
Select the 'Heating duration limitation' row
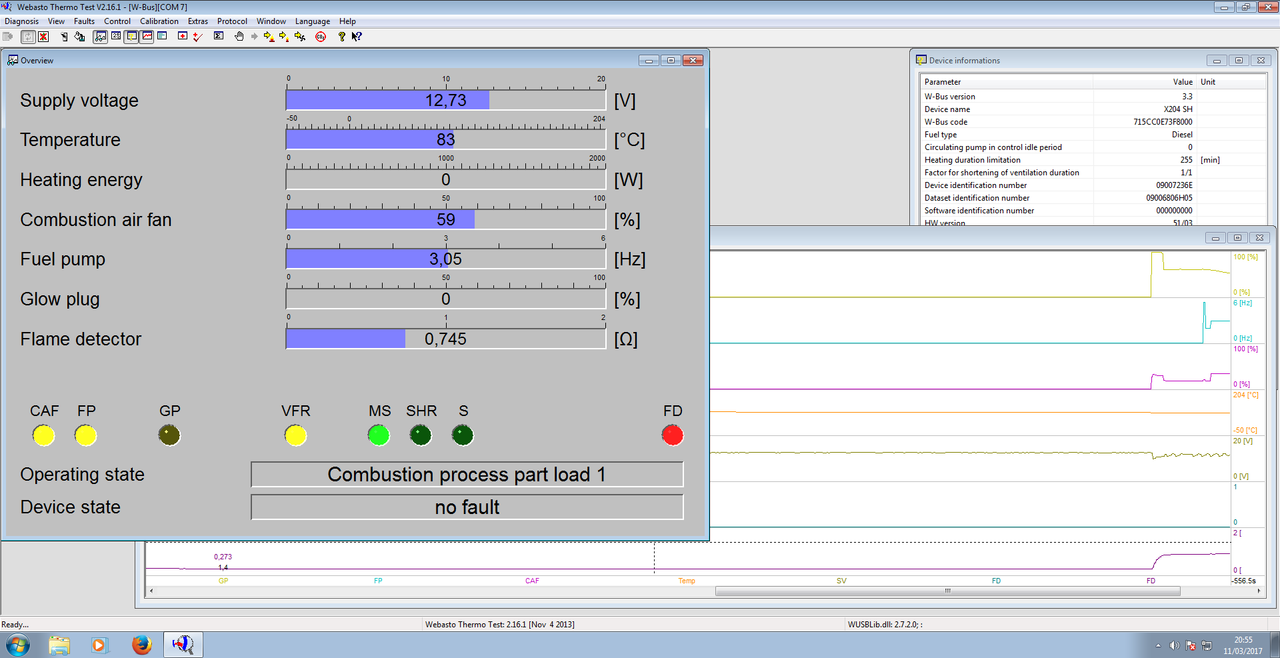(x=1094, y=160)
